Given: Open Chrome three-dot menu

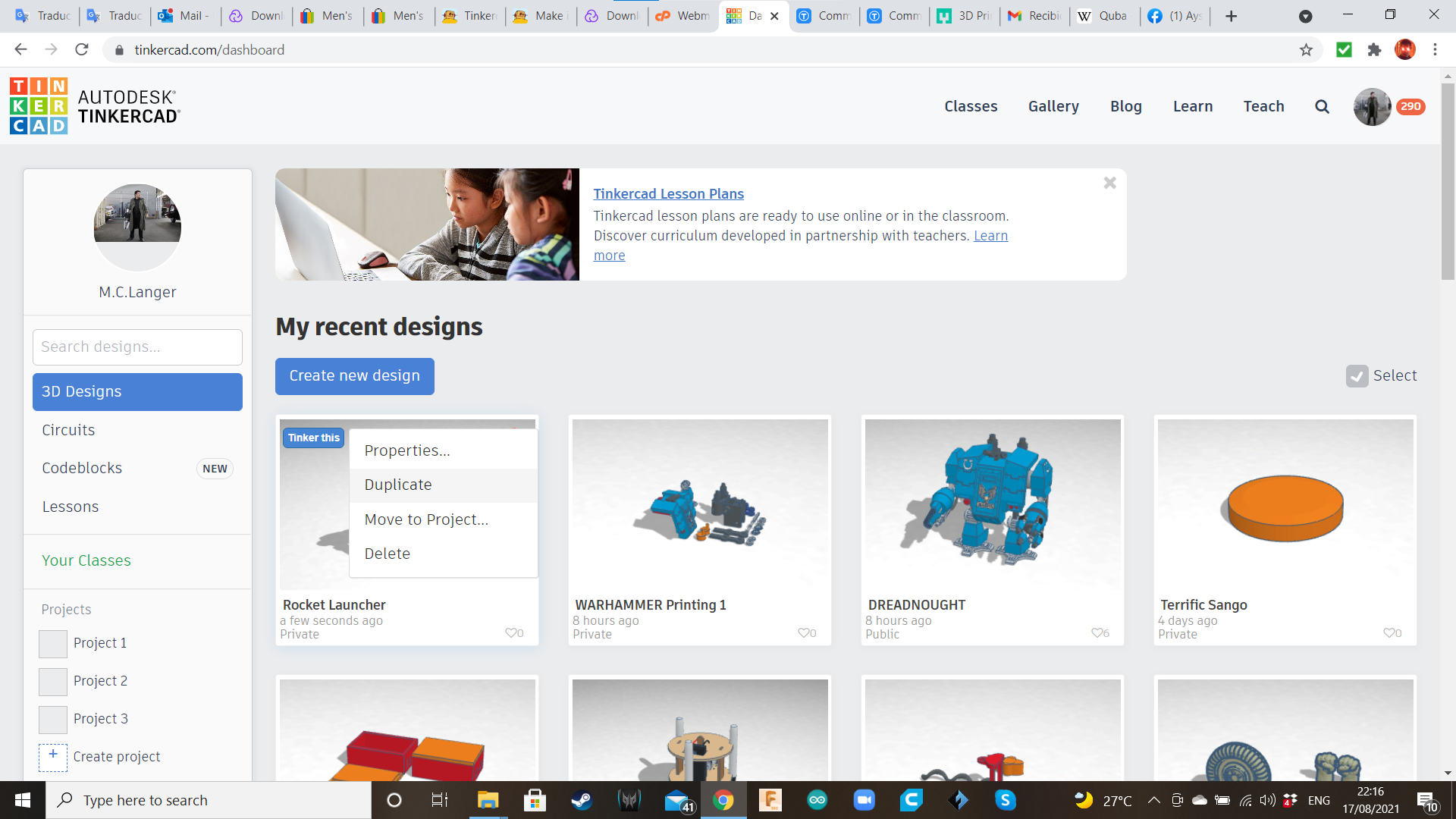Looking at the screenshot, I should click(1435, 50).
